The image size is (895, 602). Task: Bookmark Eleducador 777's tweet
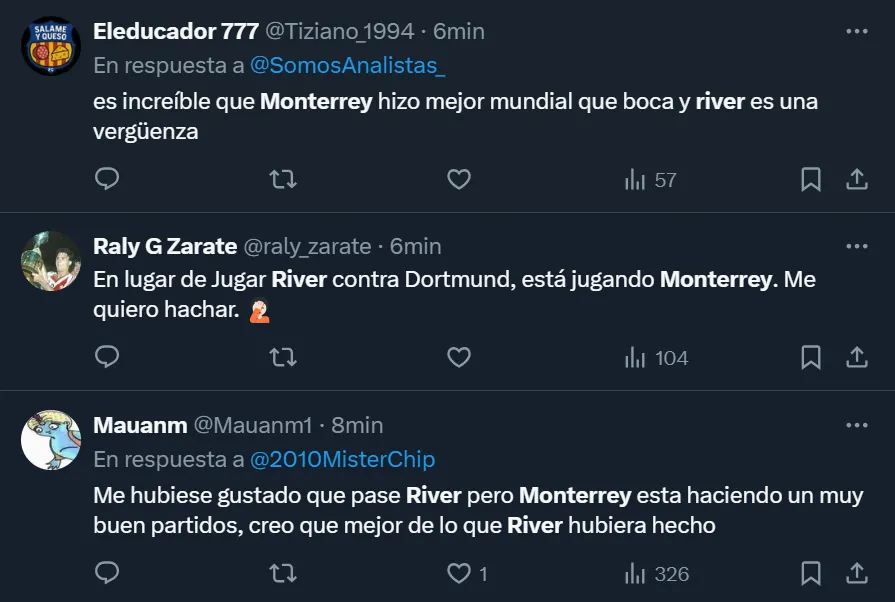click(x=811, y=179)
